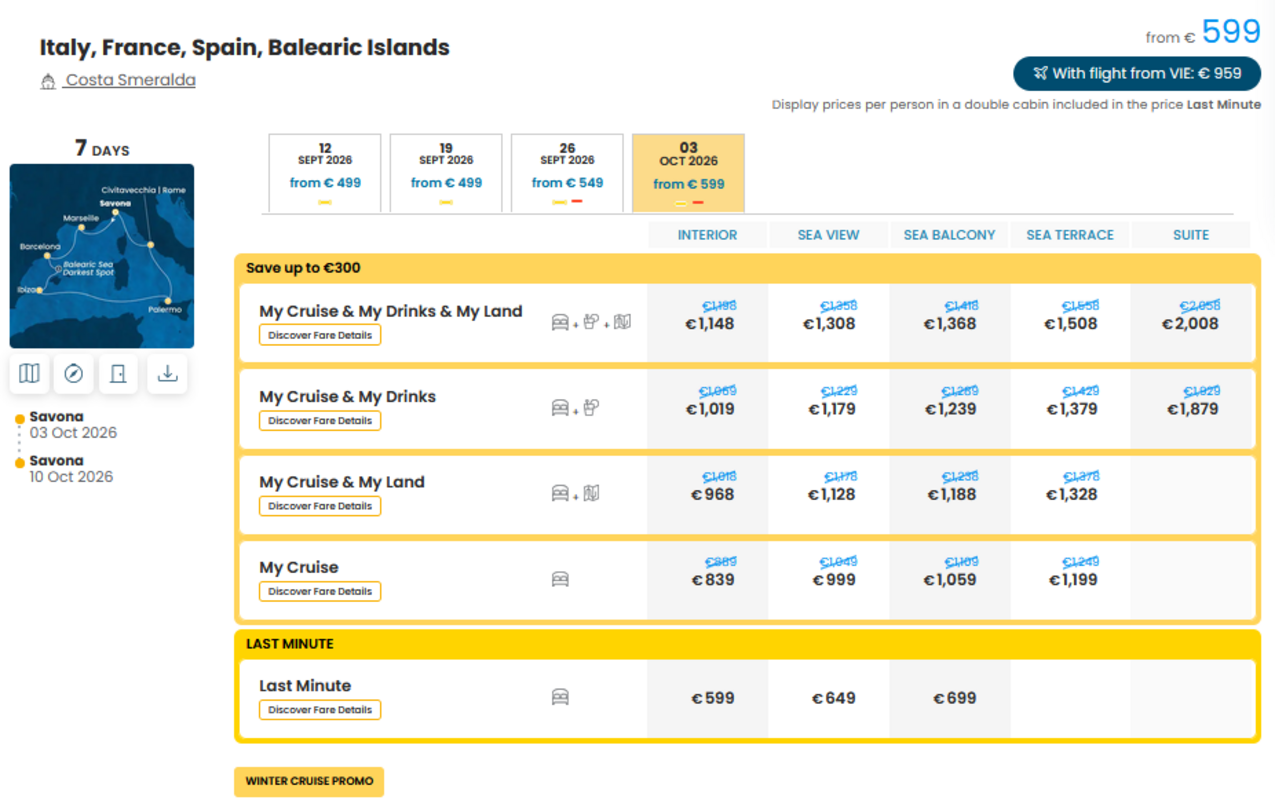Viewport: 1275px width, 800px height.
Task: Click the cabin door icon under the map
Action: coord(118,373)
